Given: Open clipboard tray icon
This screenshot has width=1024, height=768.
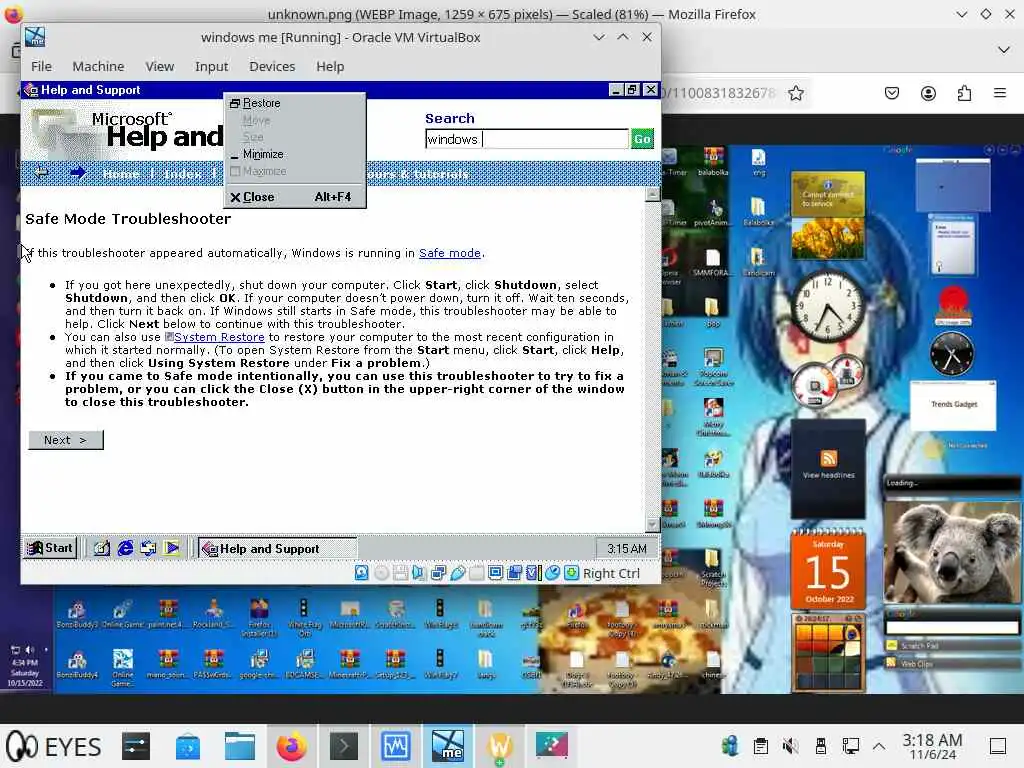Looking at the screenshot, I should tap(760, 746).
